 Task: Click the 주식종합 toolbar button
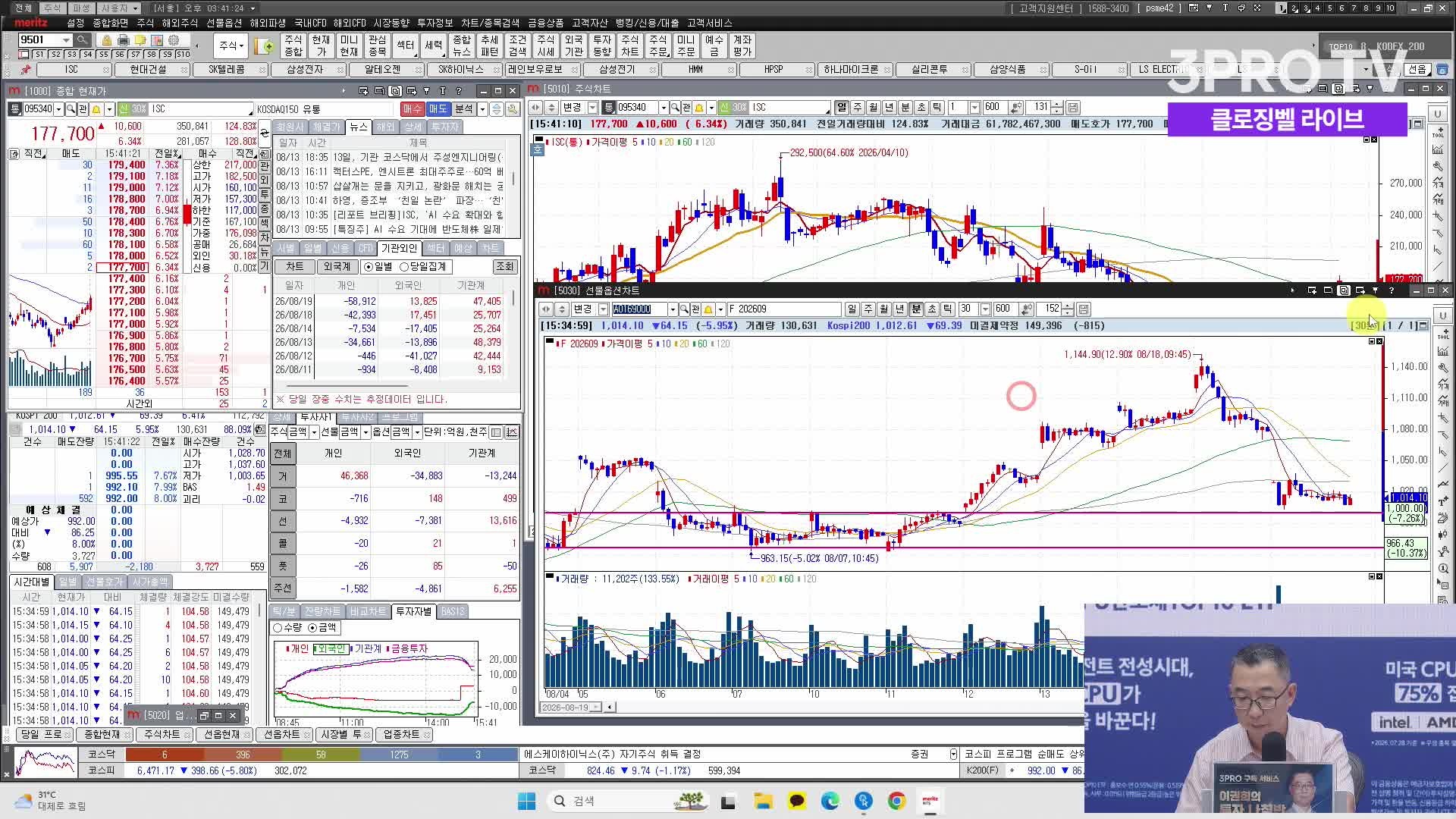point(293,46)
